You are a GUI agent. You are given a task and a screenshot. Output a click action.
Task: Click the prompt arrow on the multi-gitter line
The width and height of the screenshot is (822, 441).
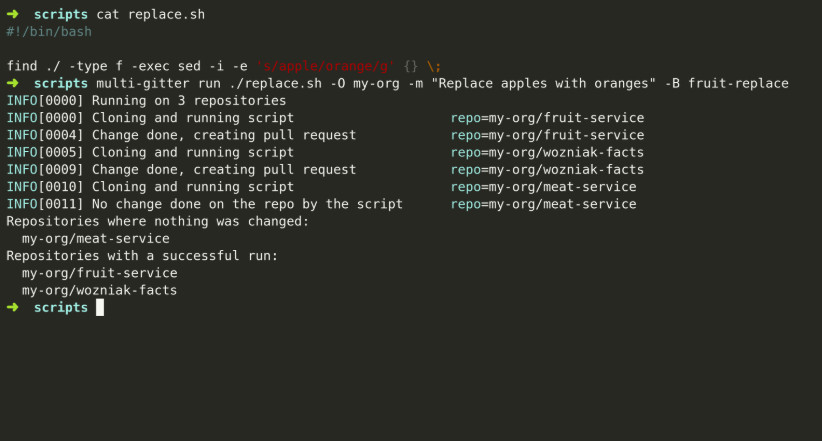(x=12, y=83)
